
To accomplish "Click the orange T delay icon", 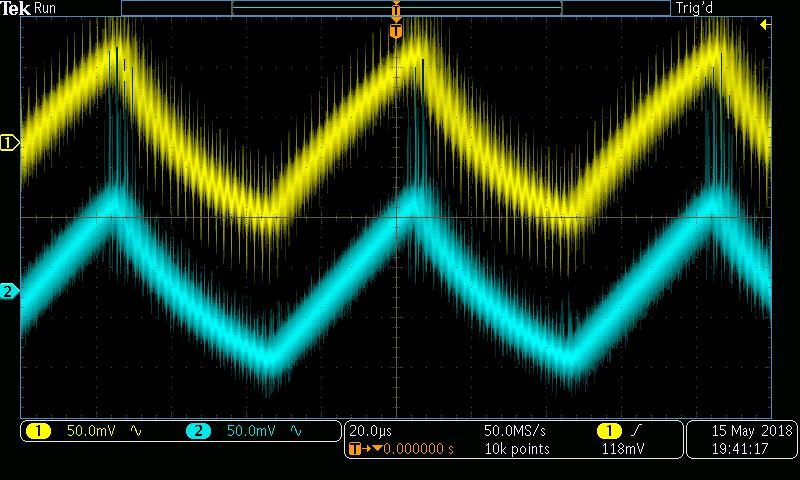I will (356, 449).
